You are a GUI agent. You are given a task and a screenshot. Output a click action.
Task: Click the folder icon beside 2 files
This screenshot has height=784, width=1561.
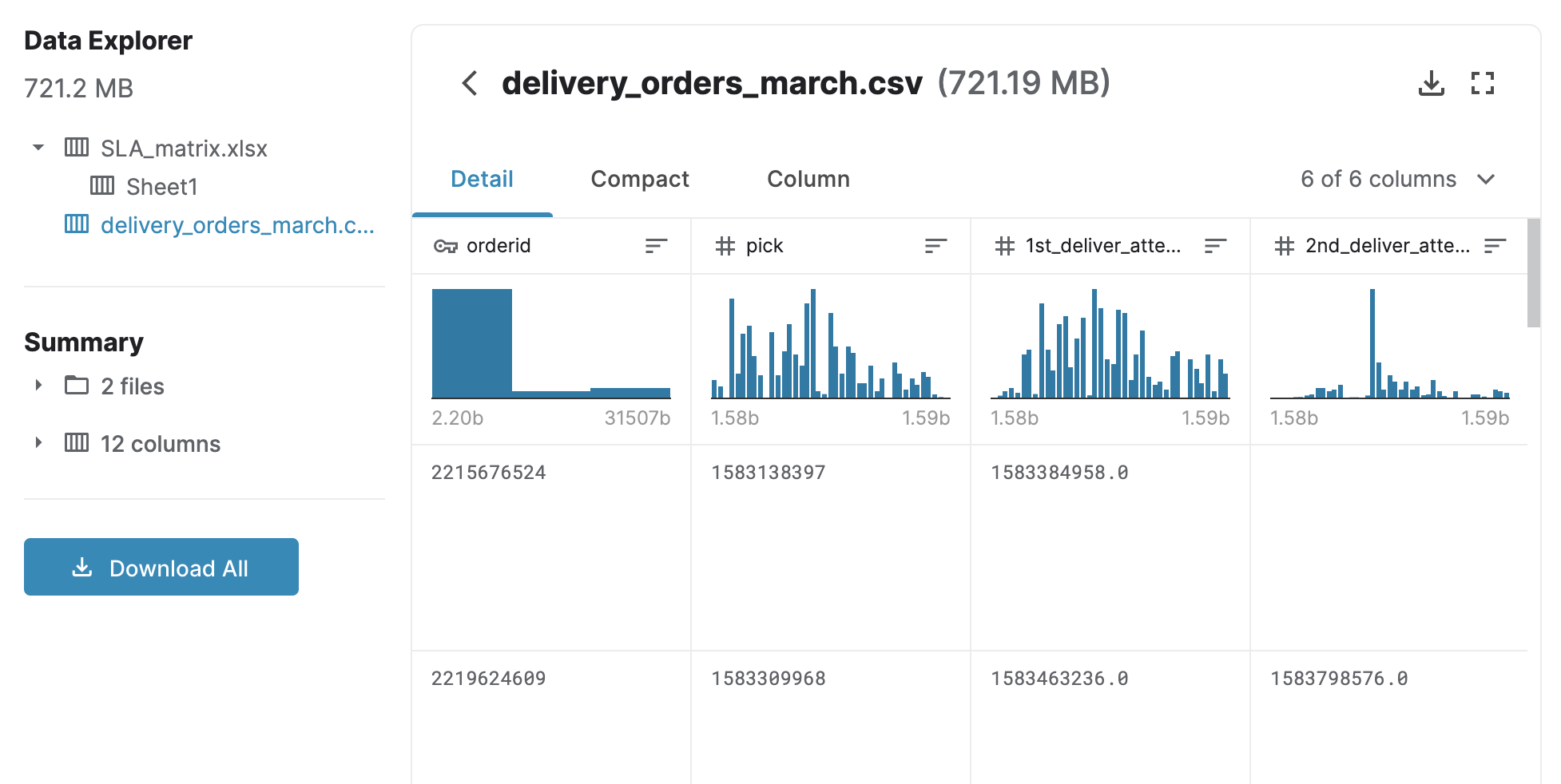coord(77,385)
